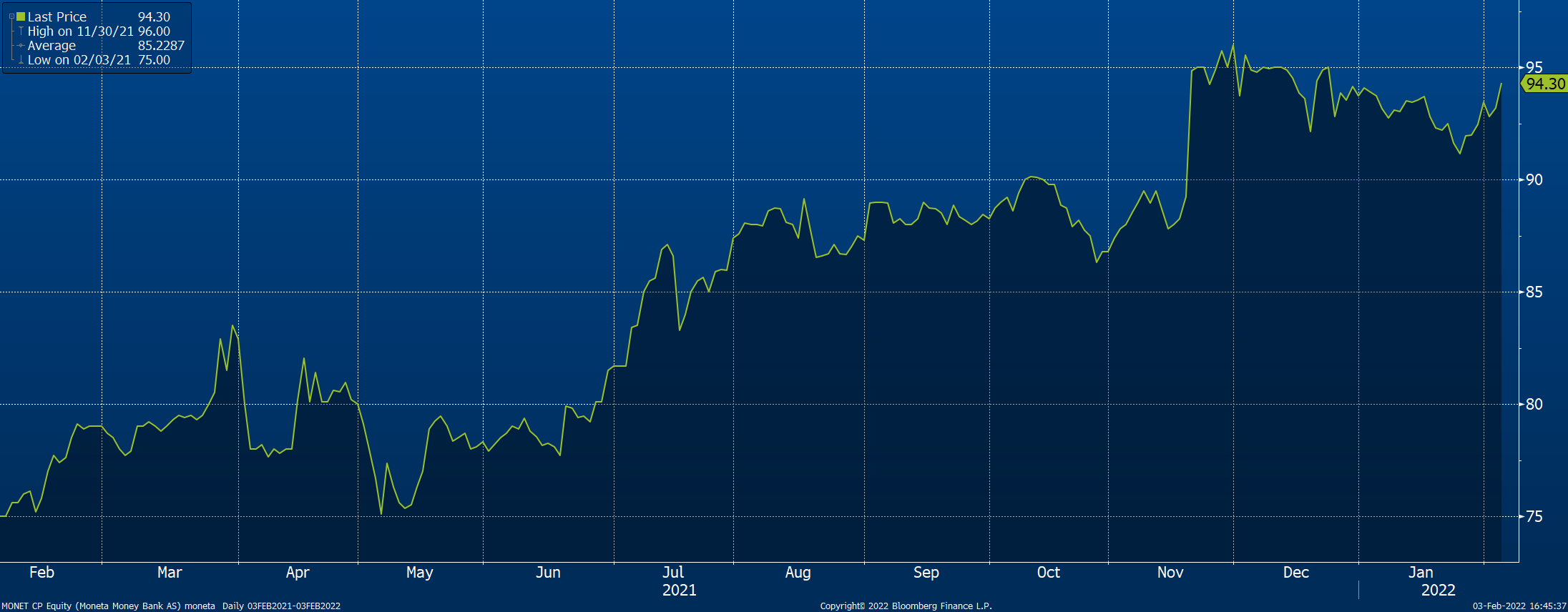The image size is (1568, 612).
Task: Click the May label on time axis
Action: 419,573
